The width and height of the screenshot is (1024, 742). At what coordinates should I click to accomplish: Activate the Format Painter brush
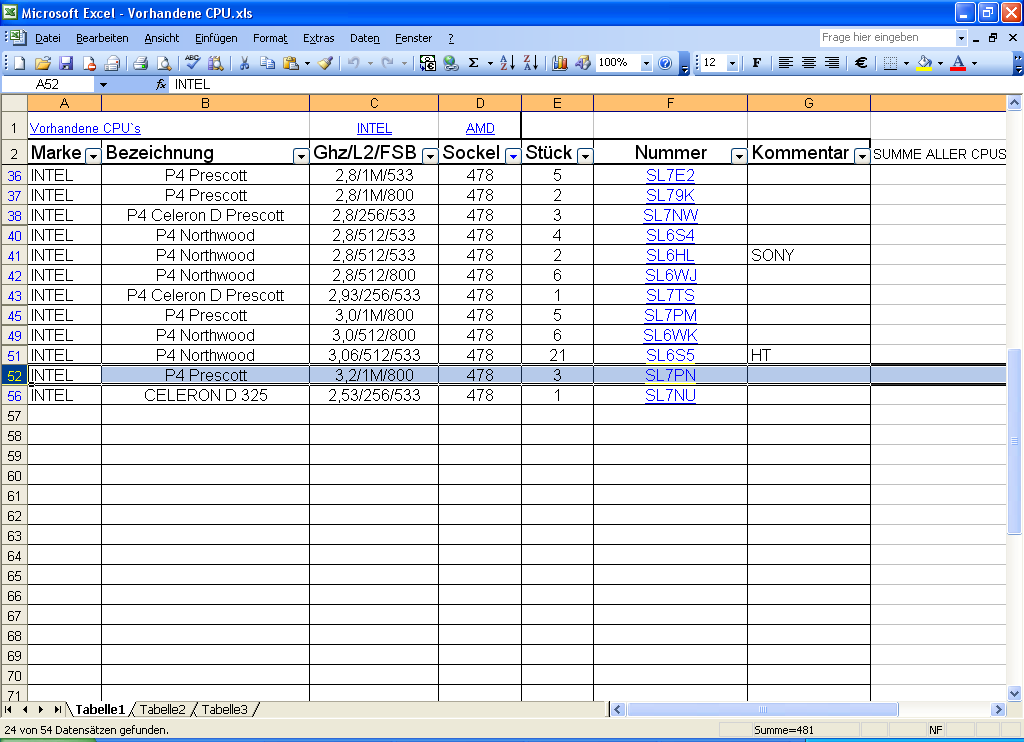(325, 63)
